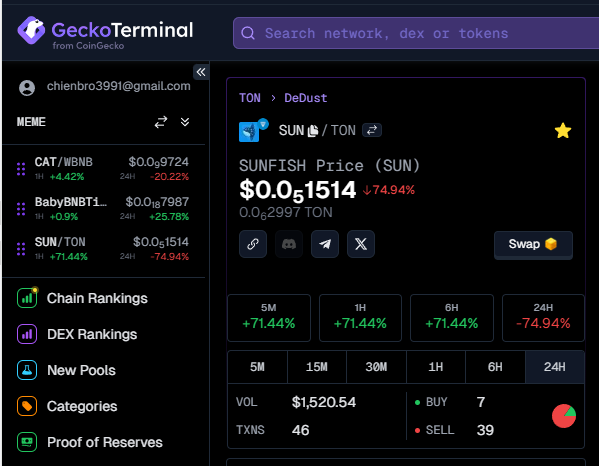This screenshot has height=466, width=599.
Task: Expand the MEME watchlist with double chevron
Action: (x=185, y=122)
